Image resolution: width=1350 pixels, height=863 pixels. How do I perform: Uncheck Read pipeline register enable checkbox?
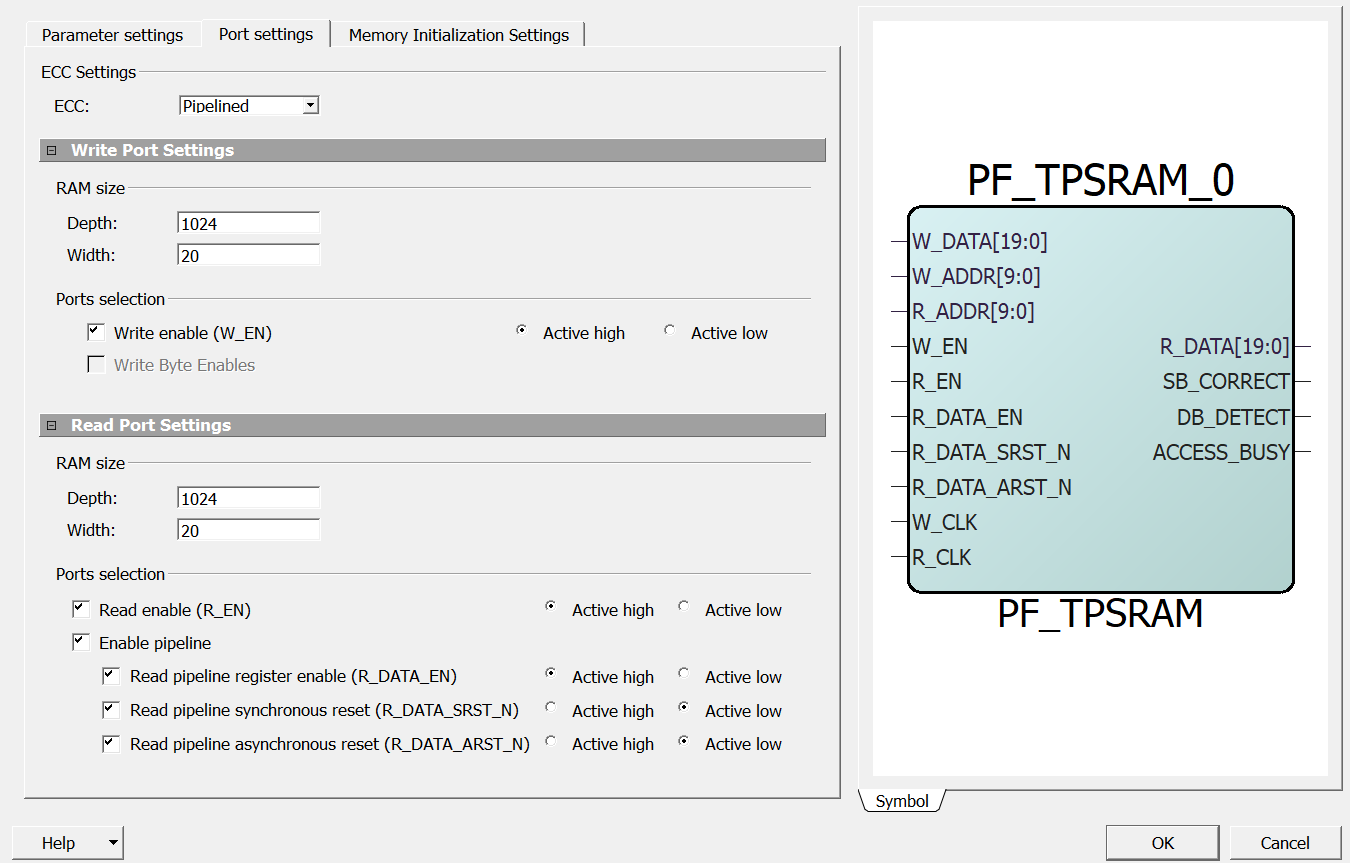pyautogui.click(x=111, y=676)
